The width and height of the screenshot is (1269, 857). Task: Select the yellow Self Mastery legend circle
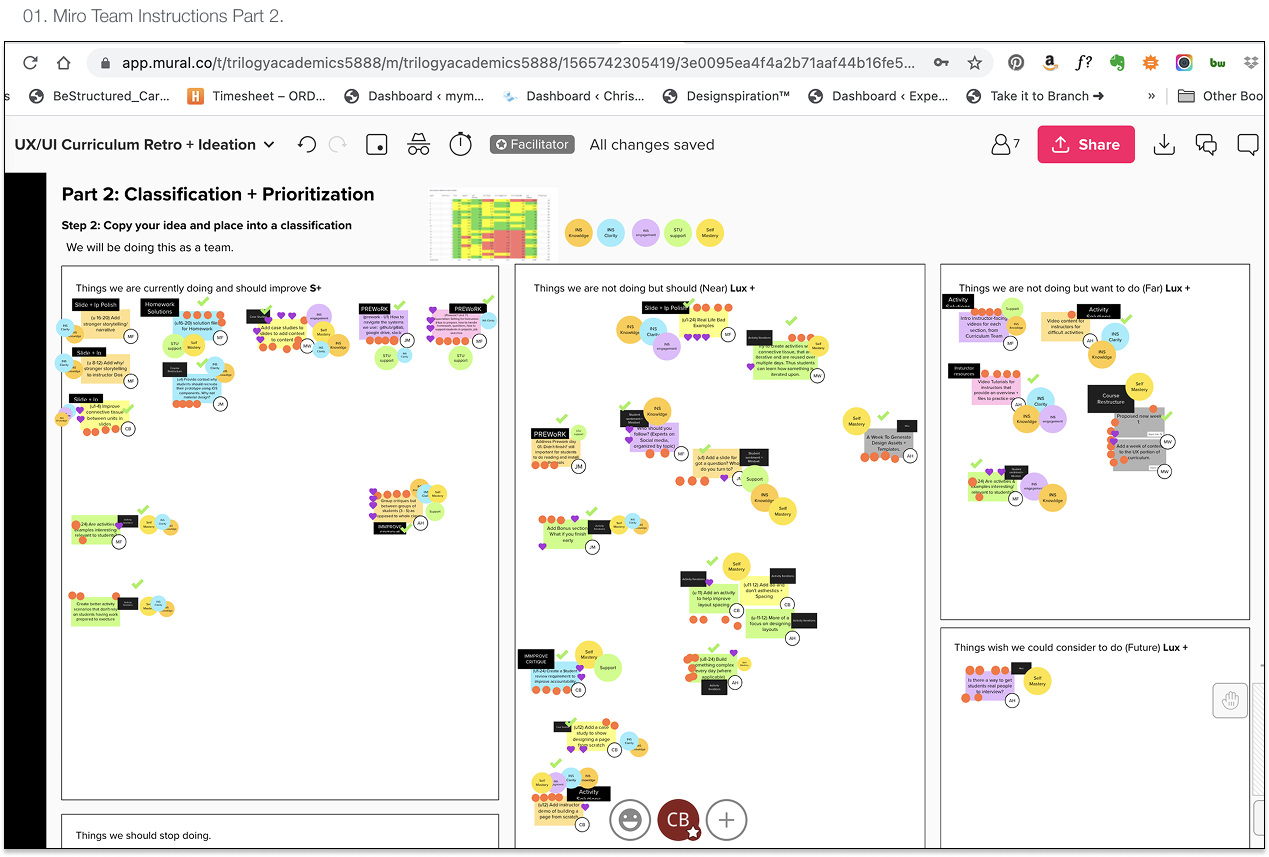point(709,233)
